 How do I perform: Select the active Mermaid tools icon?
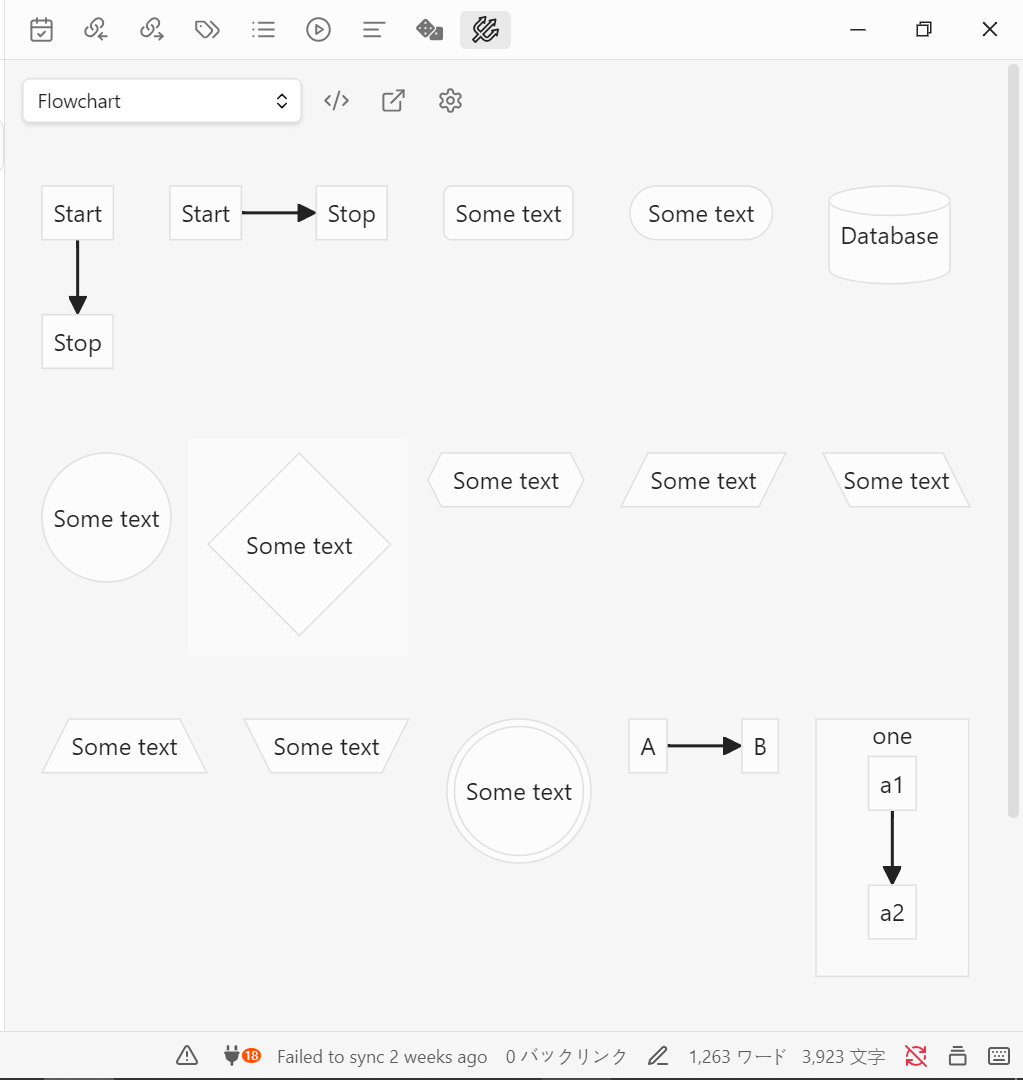[485, 30]
